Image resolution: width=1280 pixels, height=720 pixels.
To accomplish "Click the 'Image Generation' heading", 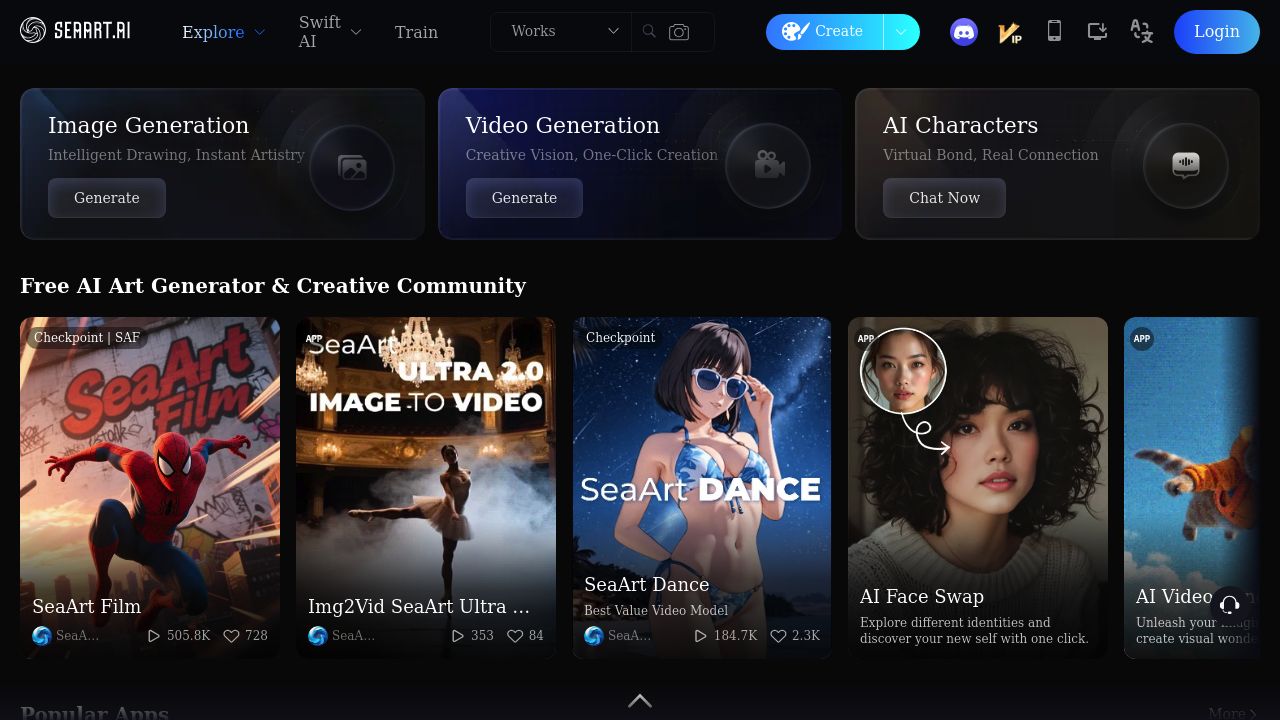I will tap(149, 125).
